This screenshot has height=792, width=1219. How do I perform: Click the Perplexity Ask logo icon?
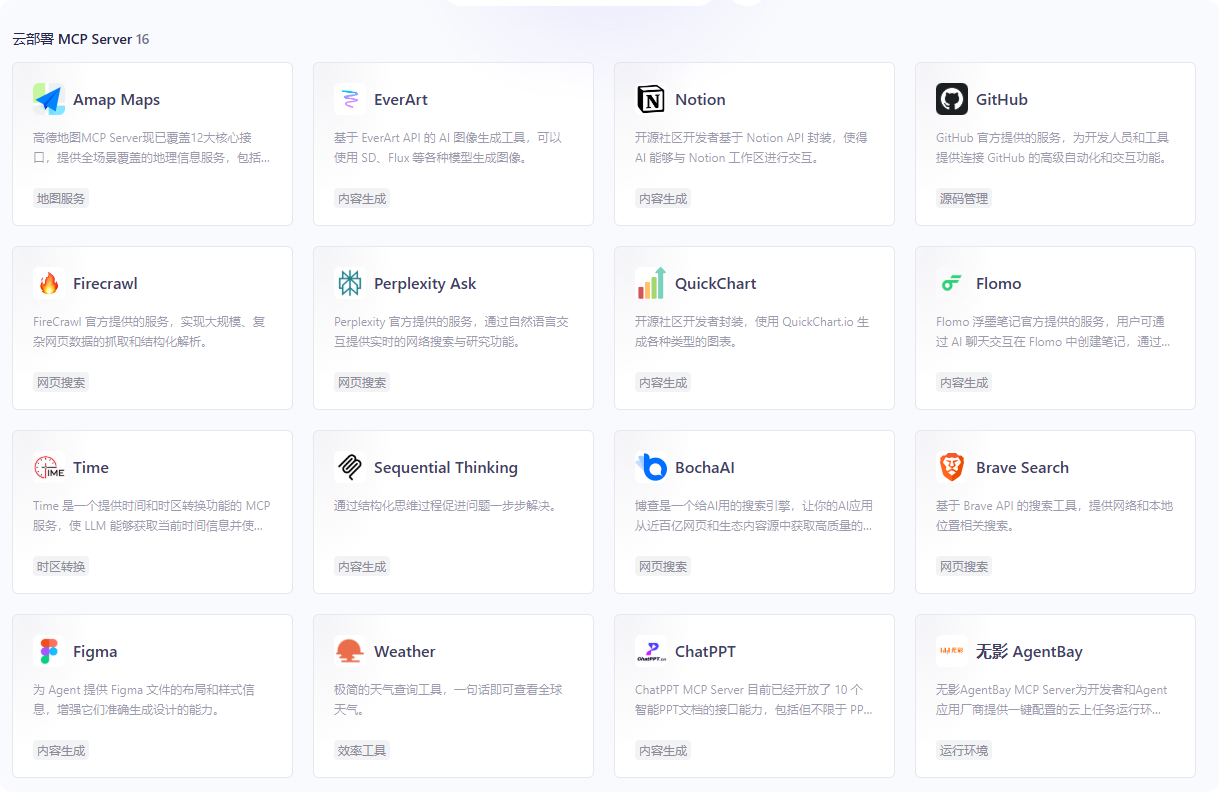350,283
